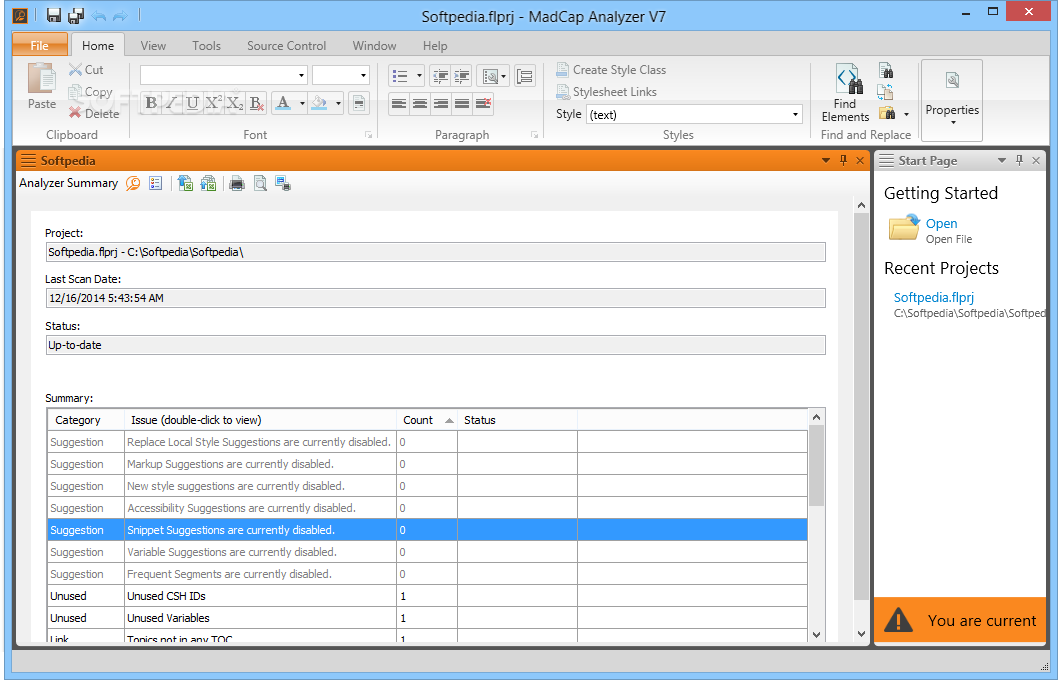
Task: Click the pages-with-arrows icon under Find
Action: point(886,92)
